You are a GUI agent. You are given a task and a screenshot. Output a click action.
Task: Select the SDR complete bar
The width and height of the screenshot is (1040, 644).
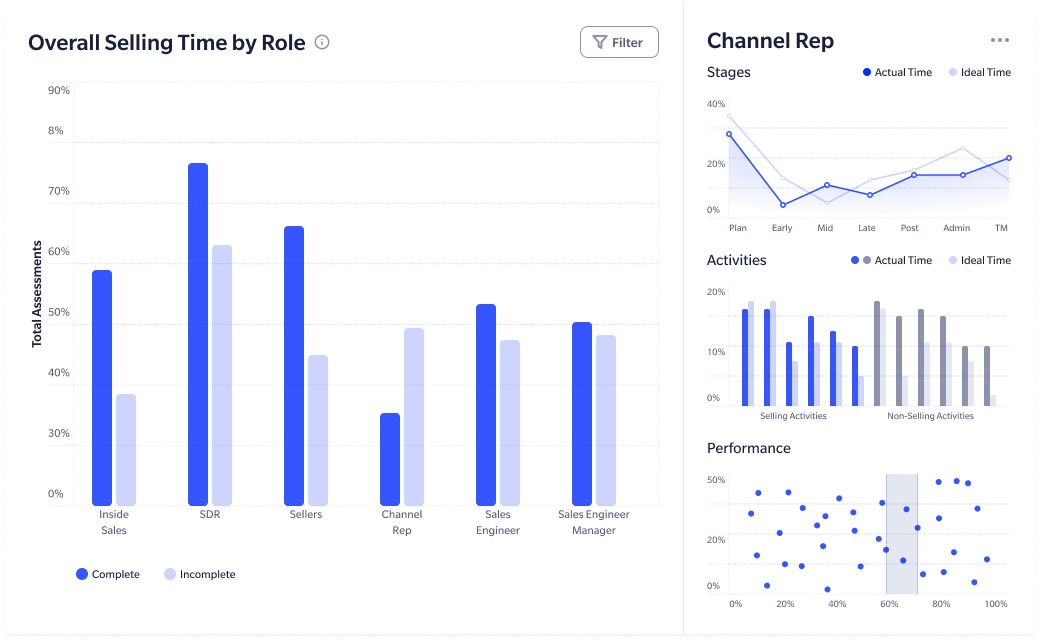[198, 334]
